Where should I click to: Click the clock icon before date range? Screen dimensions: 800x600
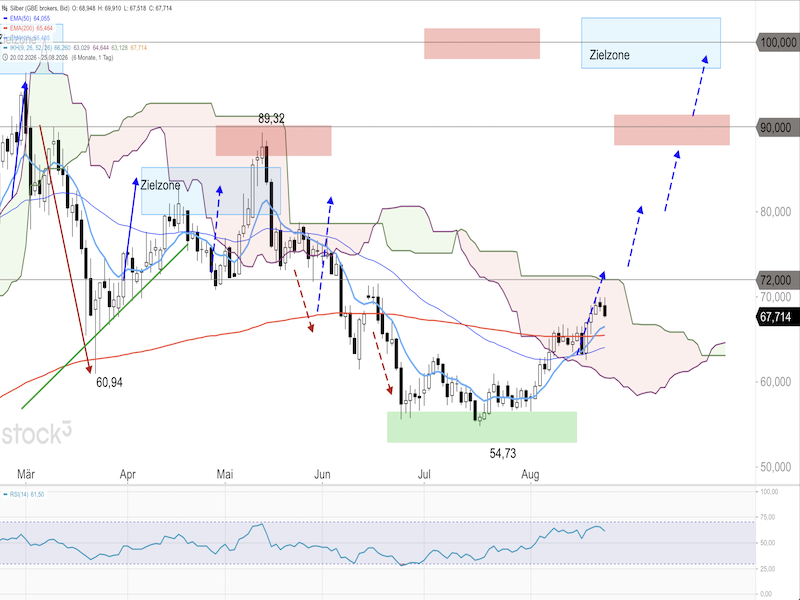coord(5,58)
